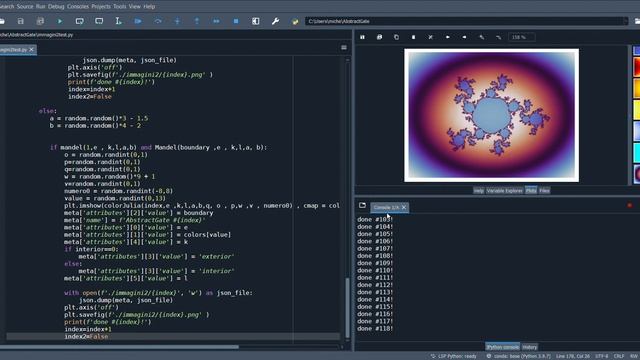Save the plot using the first Plots icon

tap(362, 37)
